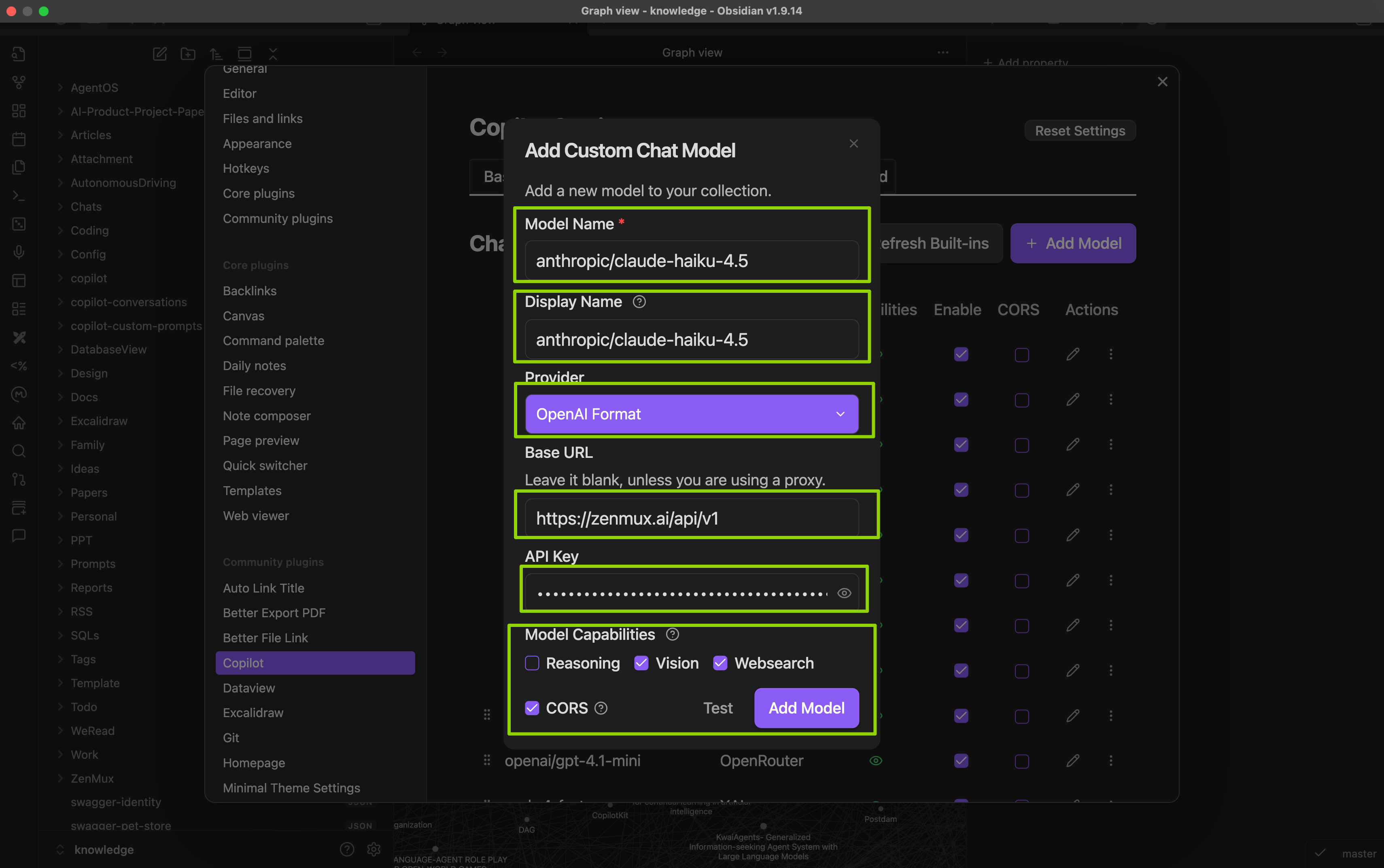Expand the Prompts folder
The image size is (1384, 868).
click(x=60, y=564)
